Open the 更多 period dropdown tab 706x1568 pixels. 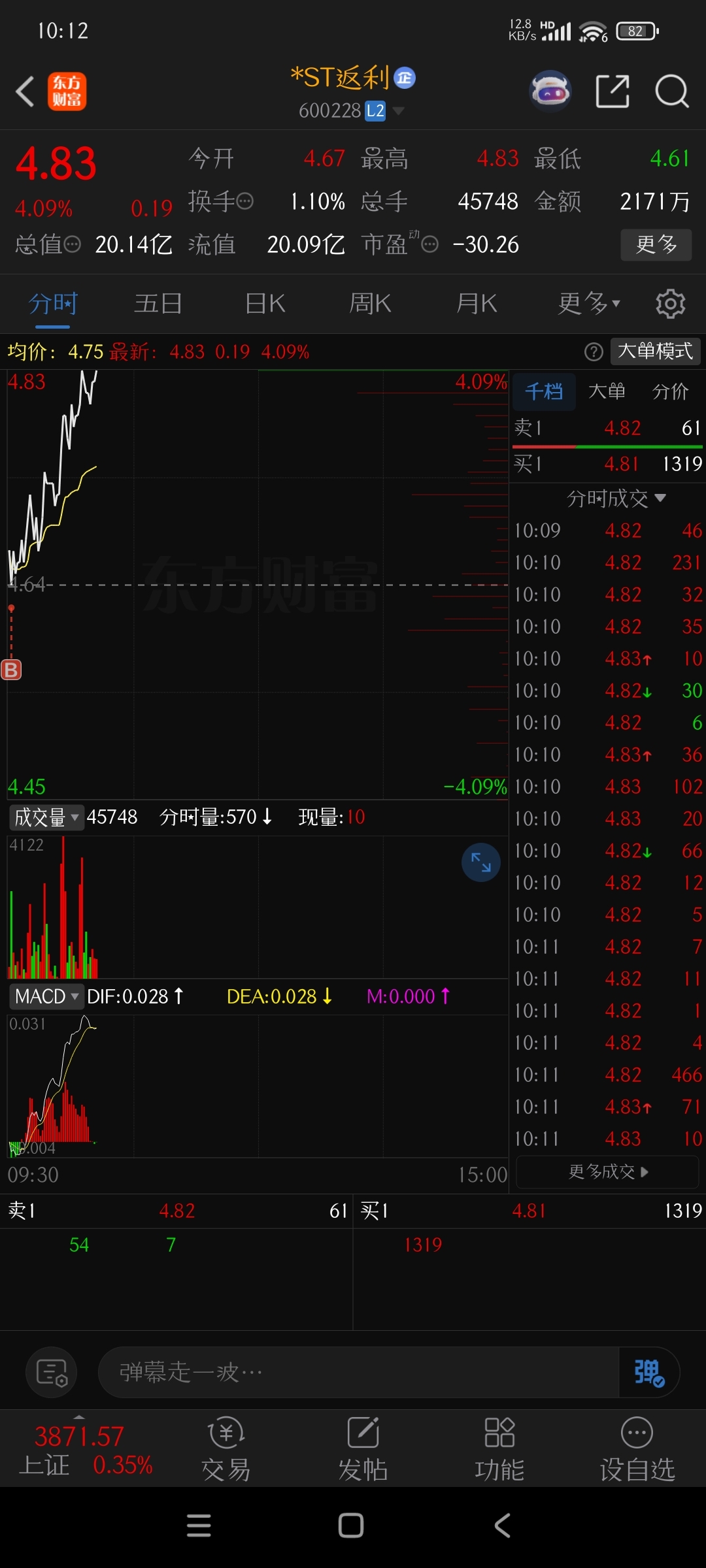click(x=588, y=304)
